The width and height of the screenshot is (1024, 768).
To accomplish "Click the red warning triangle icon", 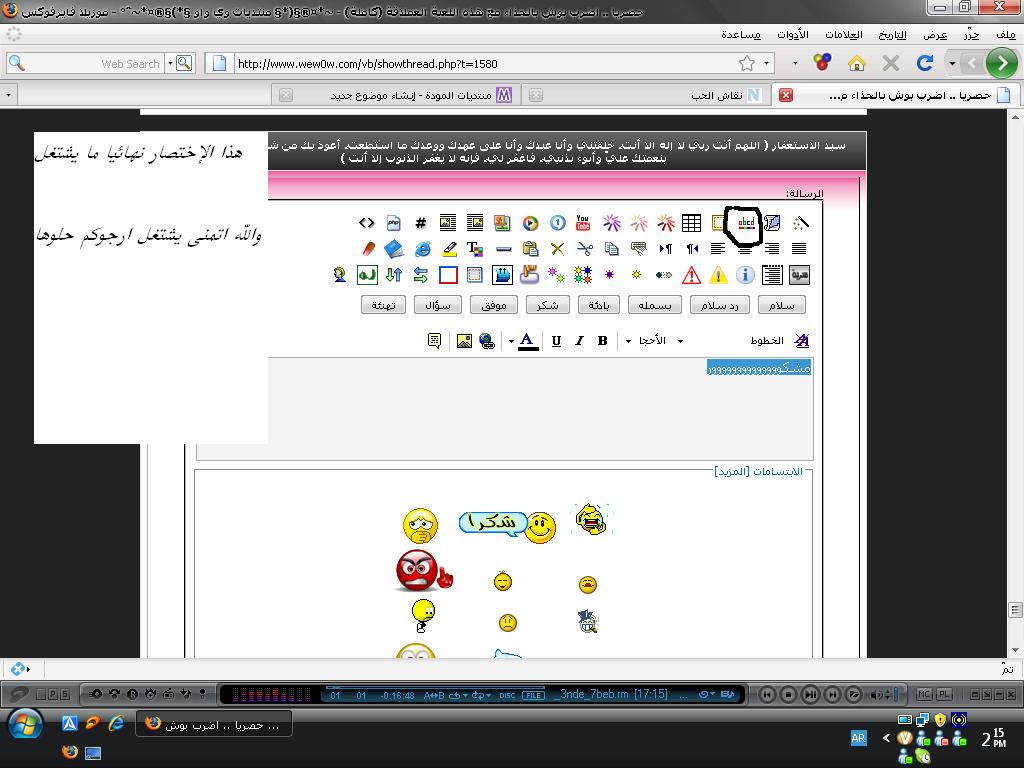I will click(x=691, y=275).
